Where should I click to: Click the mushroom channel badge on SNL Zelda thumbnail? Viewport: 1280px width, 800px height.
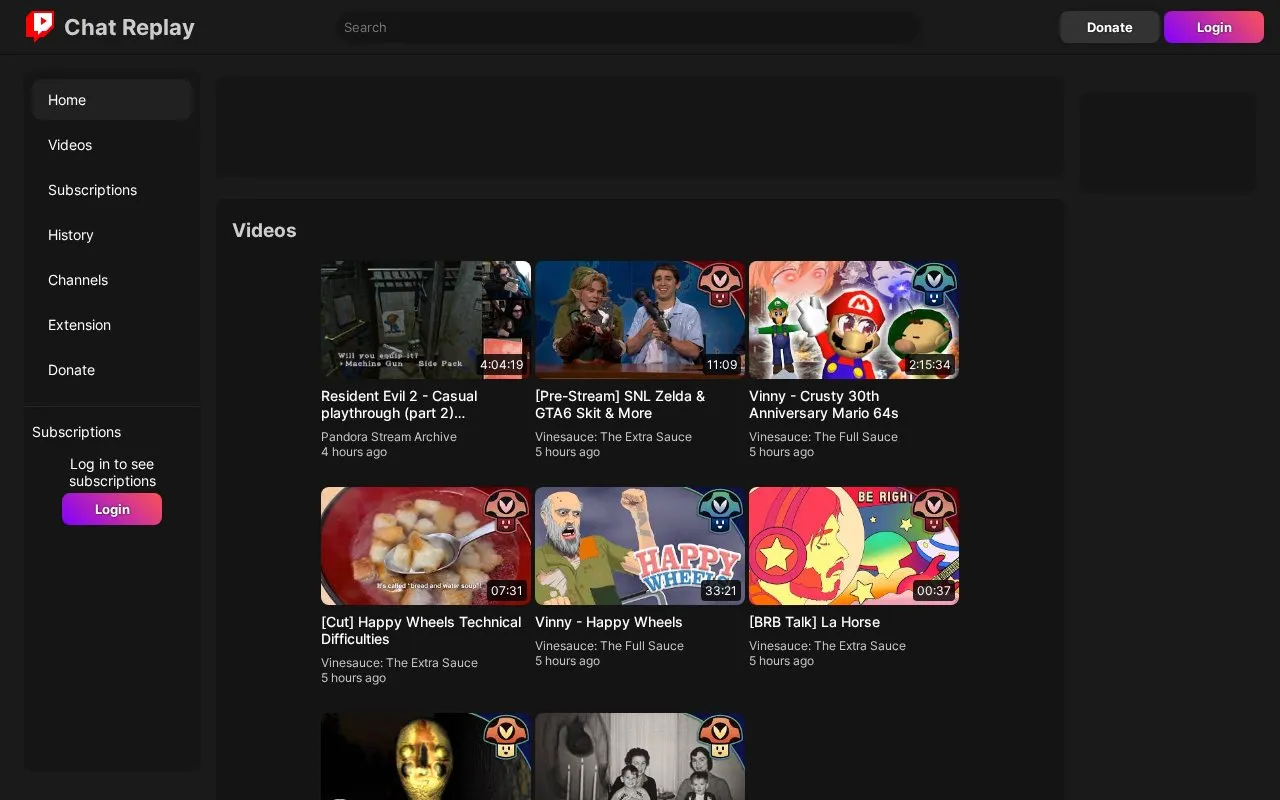click(720, 285)
